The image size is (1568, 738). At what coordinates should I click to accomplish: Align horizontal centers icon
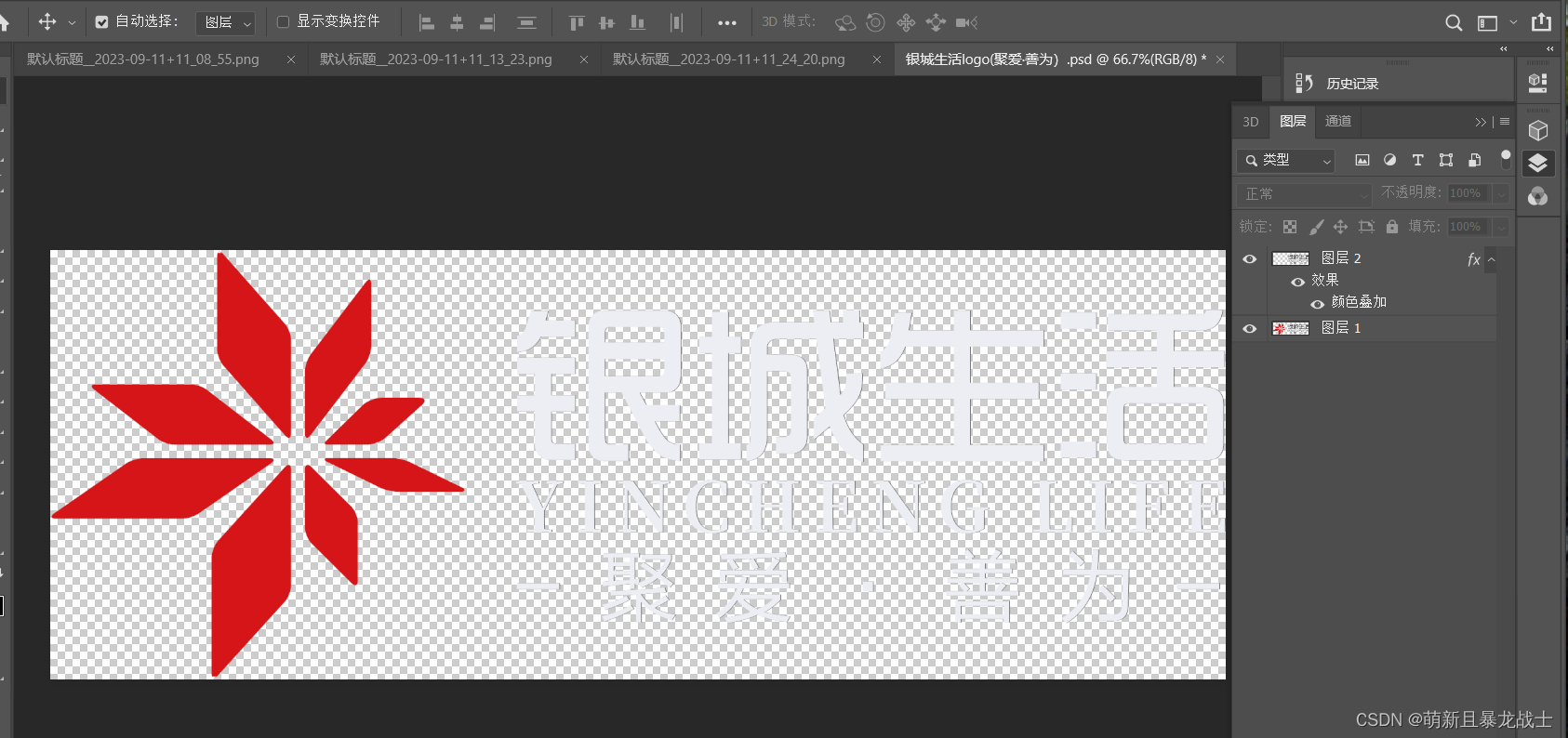(457, 22)
